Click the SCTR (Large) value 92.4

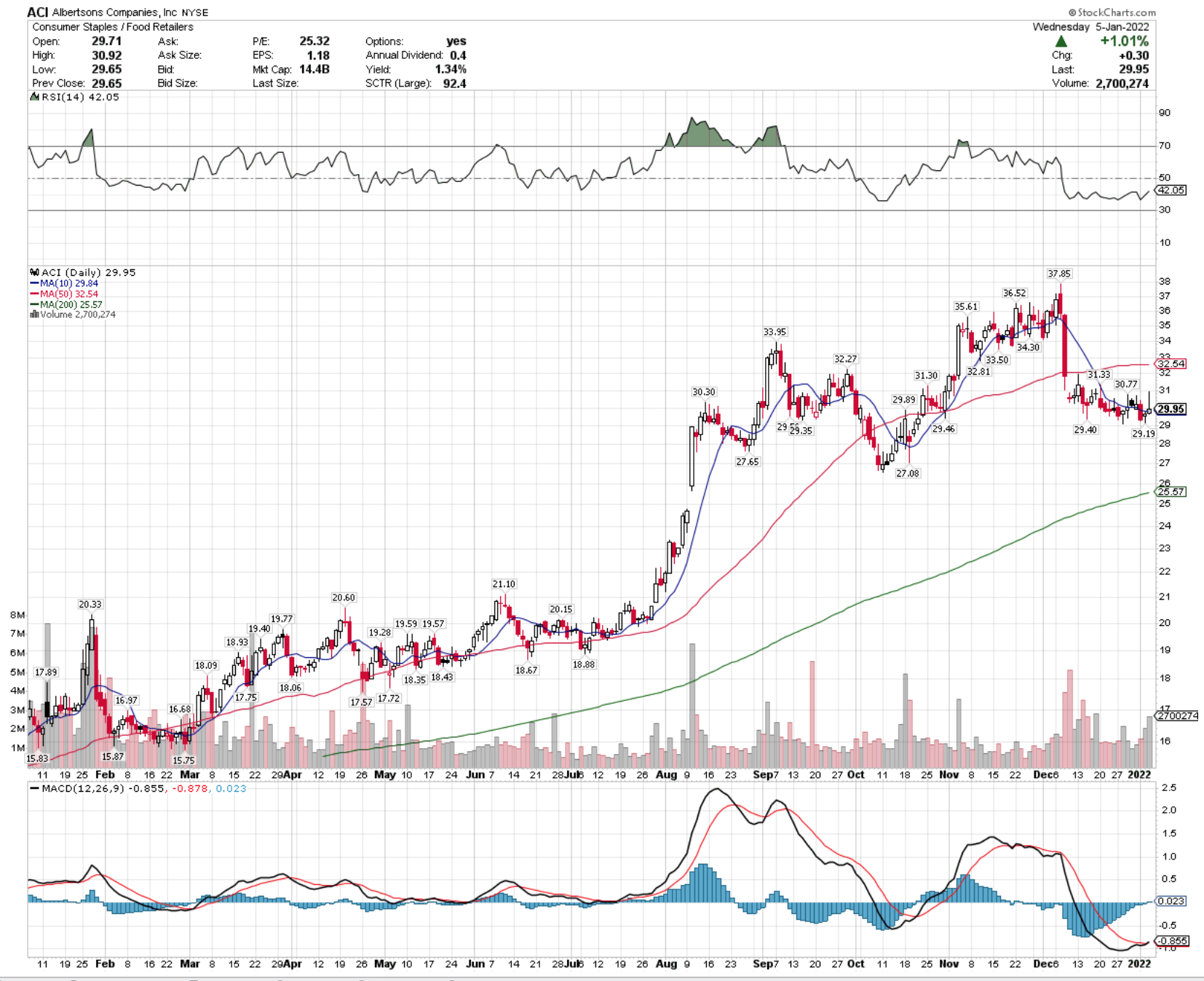(x=454, y=83)
